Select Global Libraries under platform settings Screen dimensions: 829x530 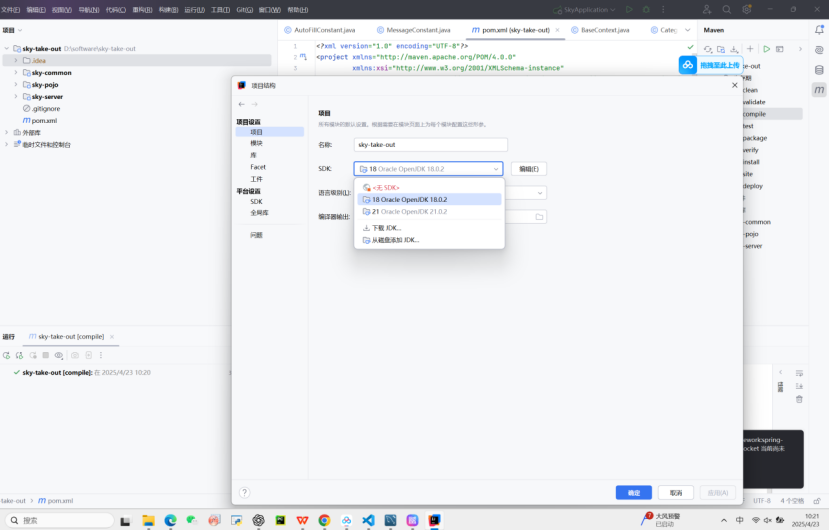click(259, 213)
